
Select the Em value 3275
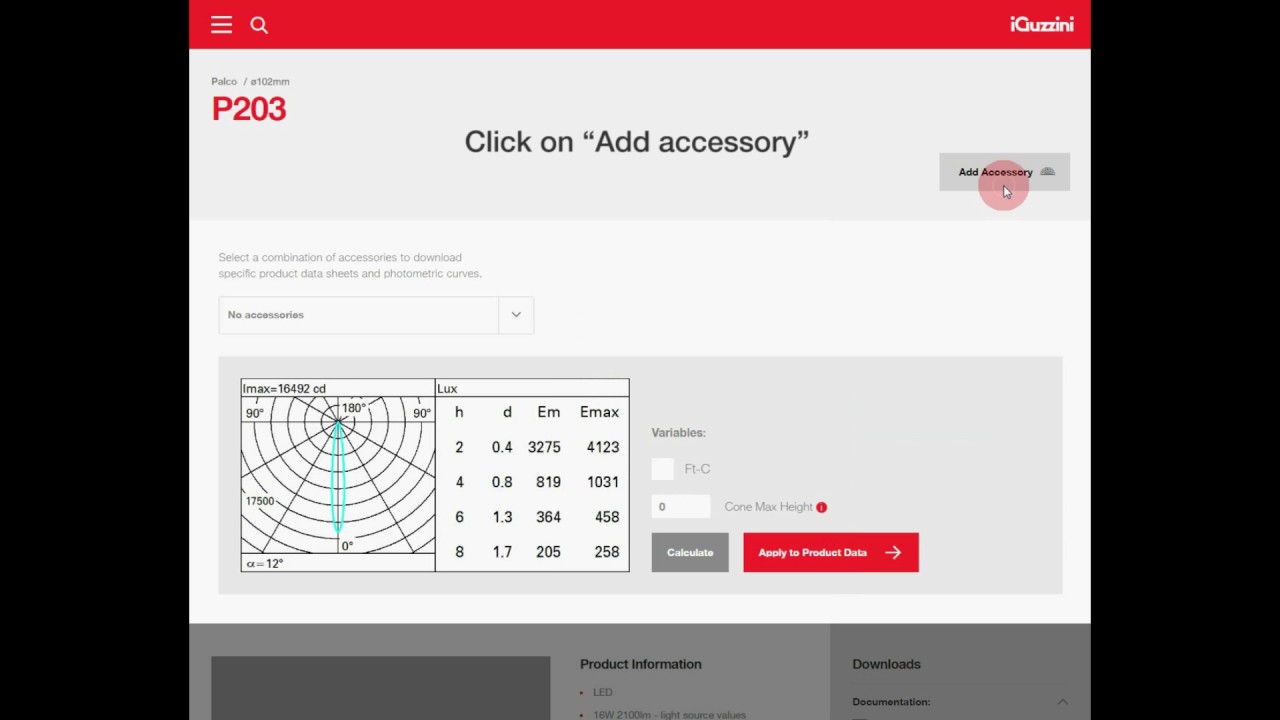click(544, 447)
